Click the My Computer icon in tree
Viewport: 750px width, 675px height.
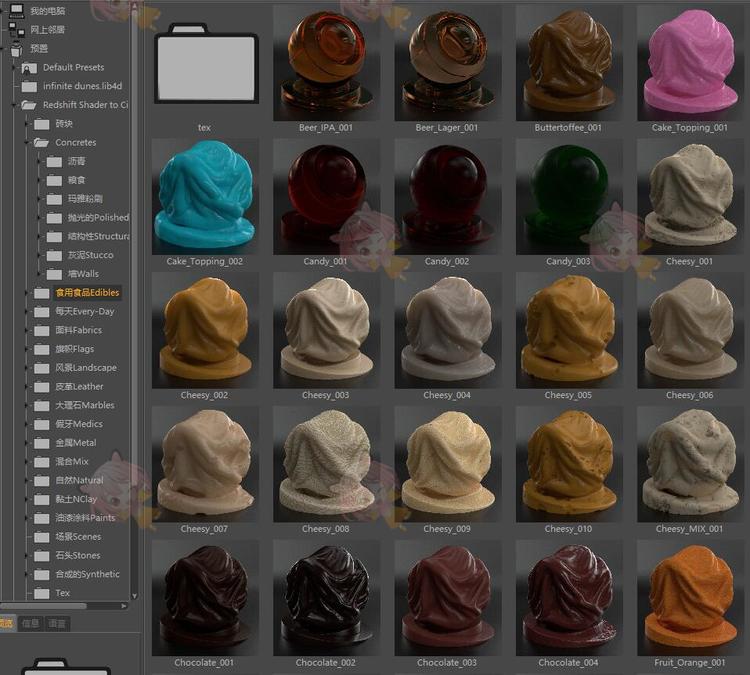[x=17, y=11]
